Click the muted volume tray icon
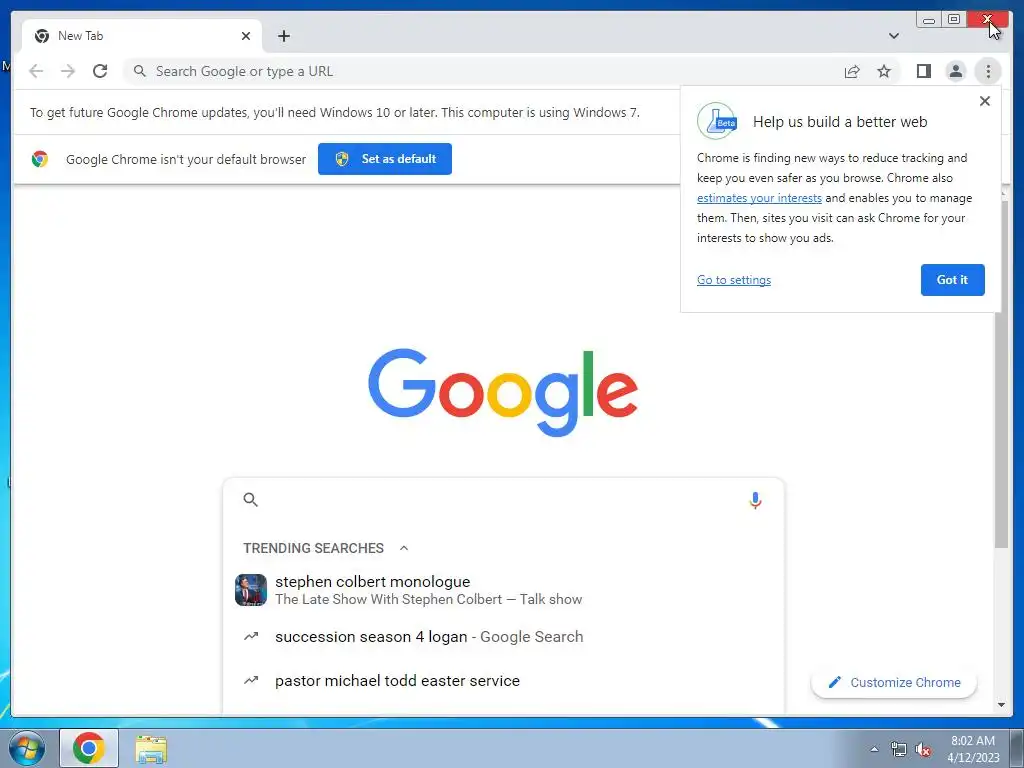The width and height of the screenshot is (1024, 768). (x=923, y=750)
